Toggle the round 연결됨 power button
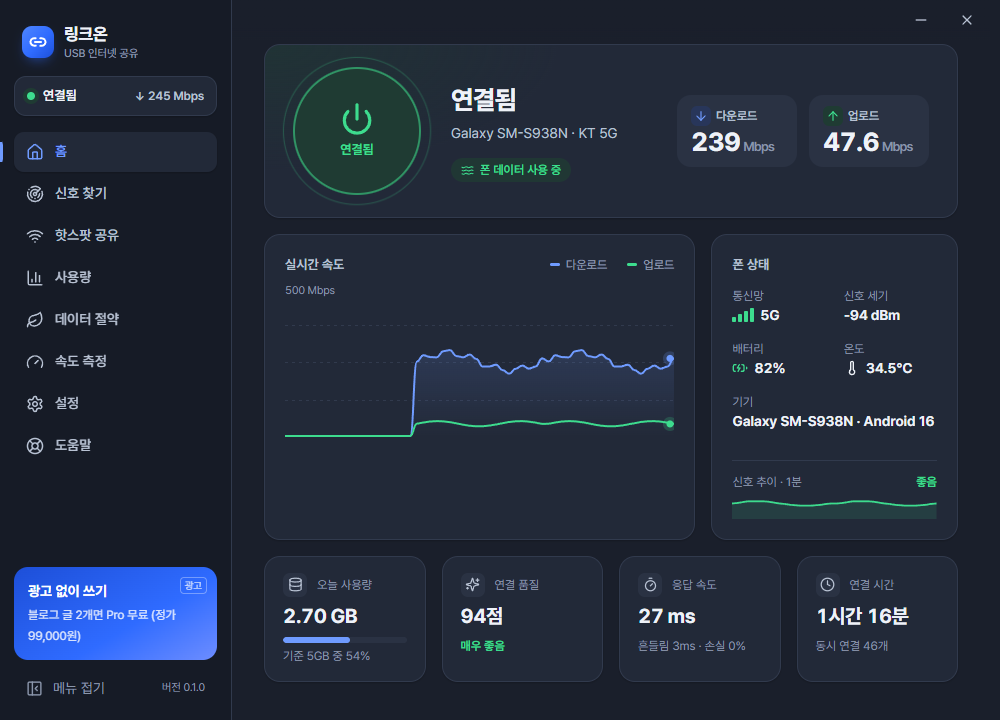 pyautogui.click(x=357, y=131)
